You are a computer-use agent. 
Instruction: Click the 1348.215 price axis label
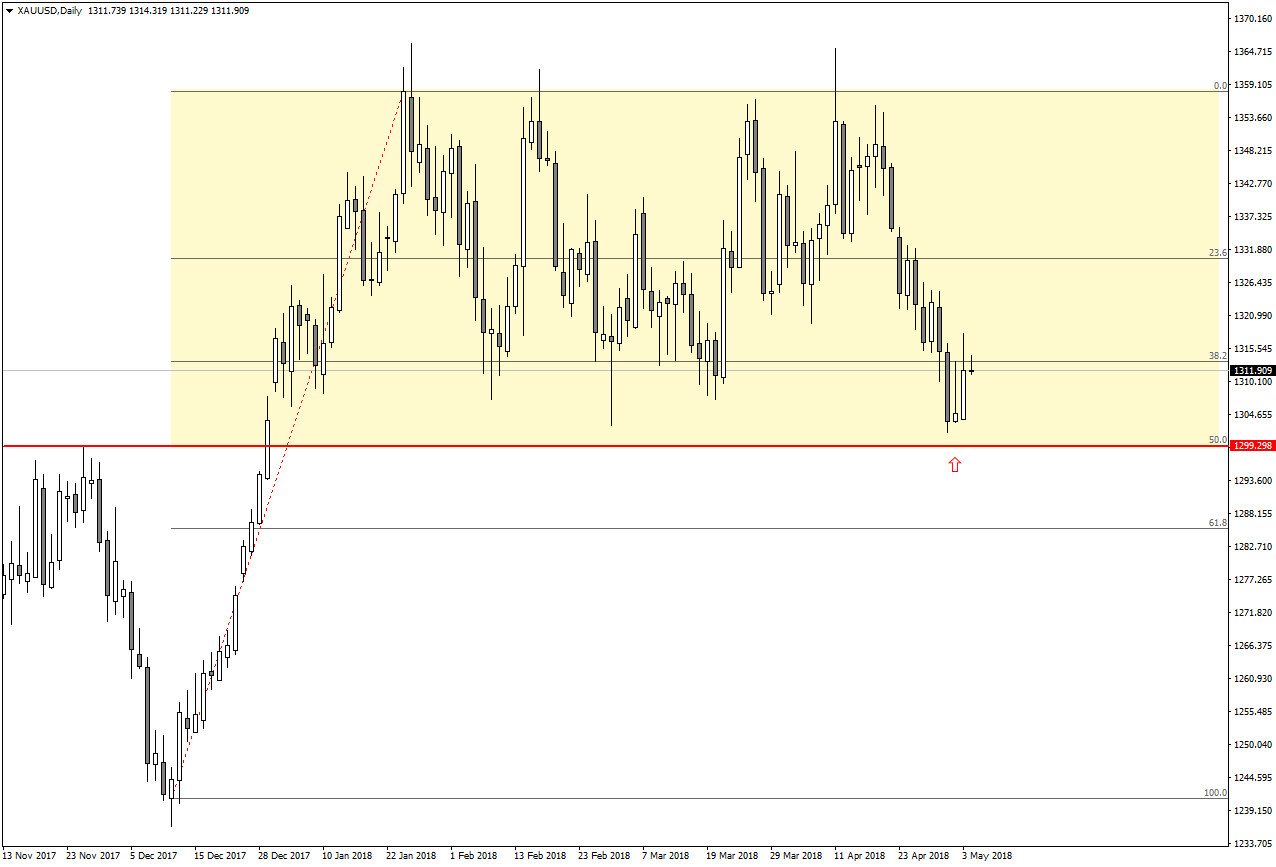[1253, 151]
